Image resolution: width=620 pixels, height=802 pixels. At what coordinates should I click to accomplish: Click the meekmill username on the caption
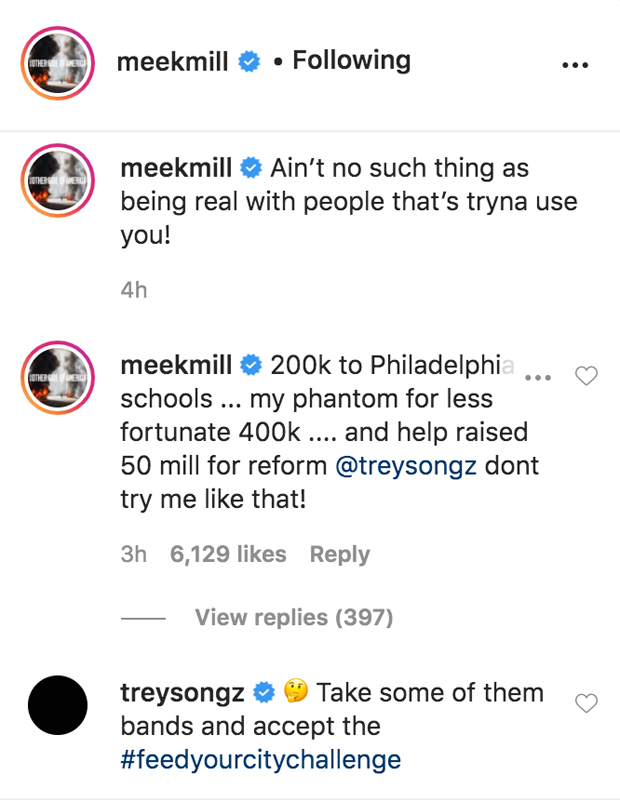[x=176, y=167]
